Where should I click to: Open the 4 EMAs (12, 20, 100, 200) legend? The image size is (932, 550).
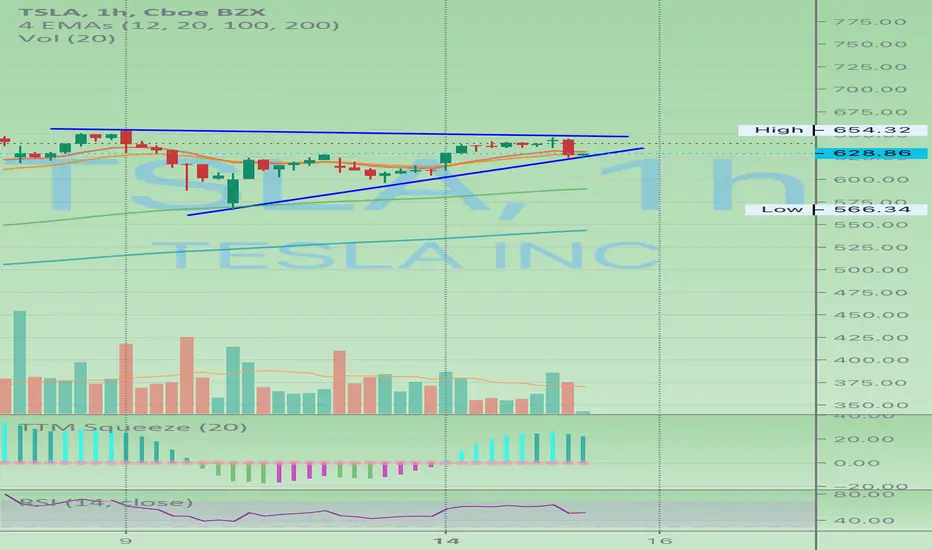click(x=179, y=25)
